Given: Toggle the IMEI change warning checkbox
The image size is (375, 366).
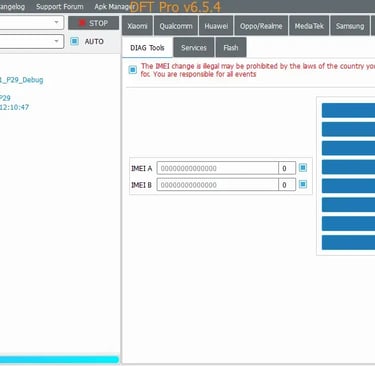Looking at the screenshot, I should pos(133,70).
